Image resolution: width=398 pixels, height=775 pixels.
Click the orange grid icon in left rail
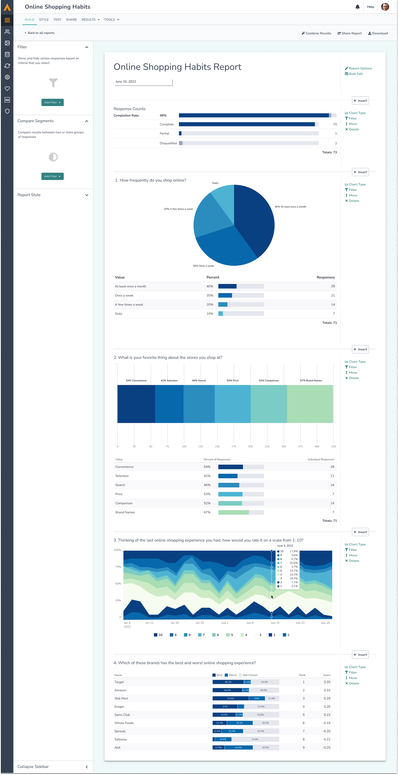pyautogui.click(x=7, y=20)
